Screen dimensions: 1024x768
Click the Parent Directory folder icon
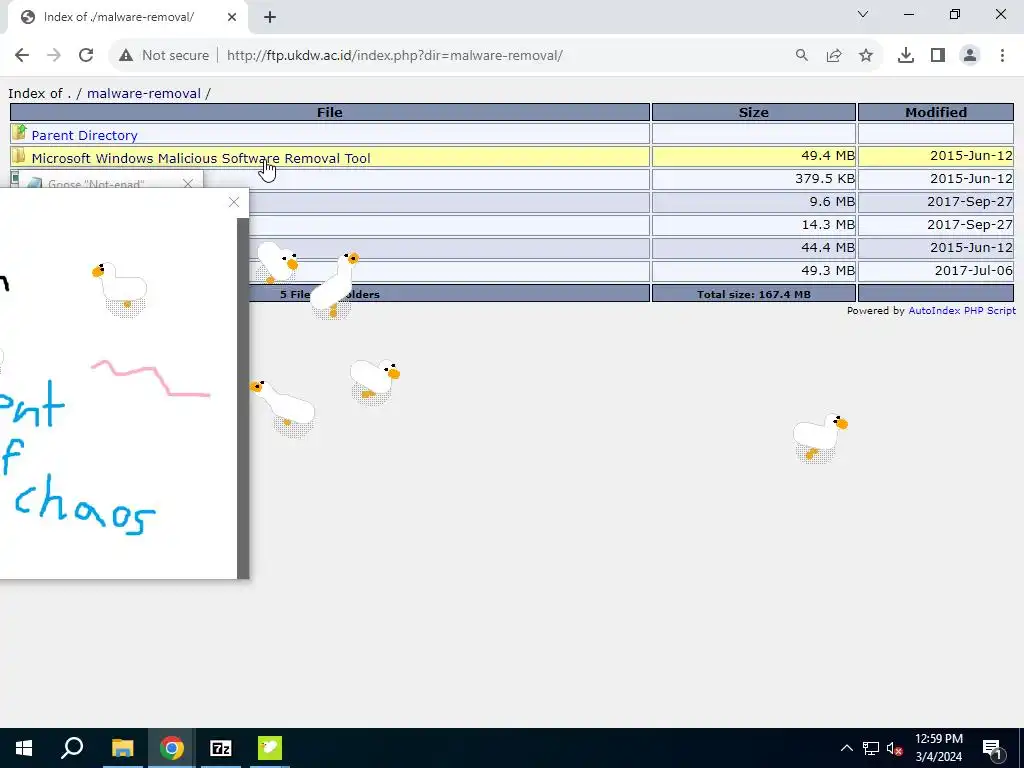click(19, 133)
